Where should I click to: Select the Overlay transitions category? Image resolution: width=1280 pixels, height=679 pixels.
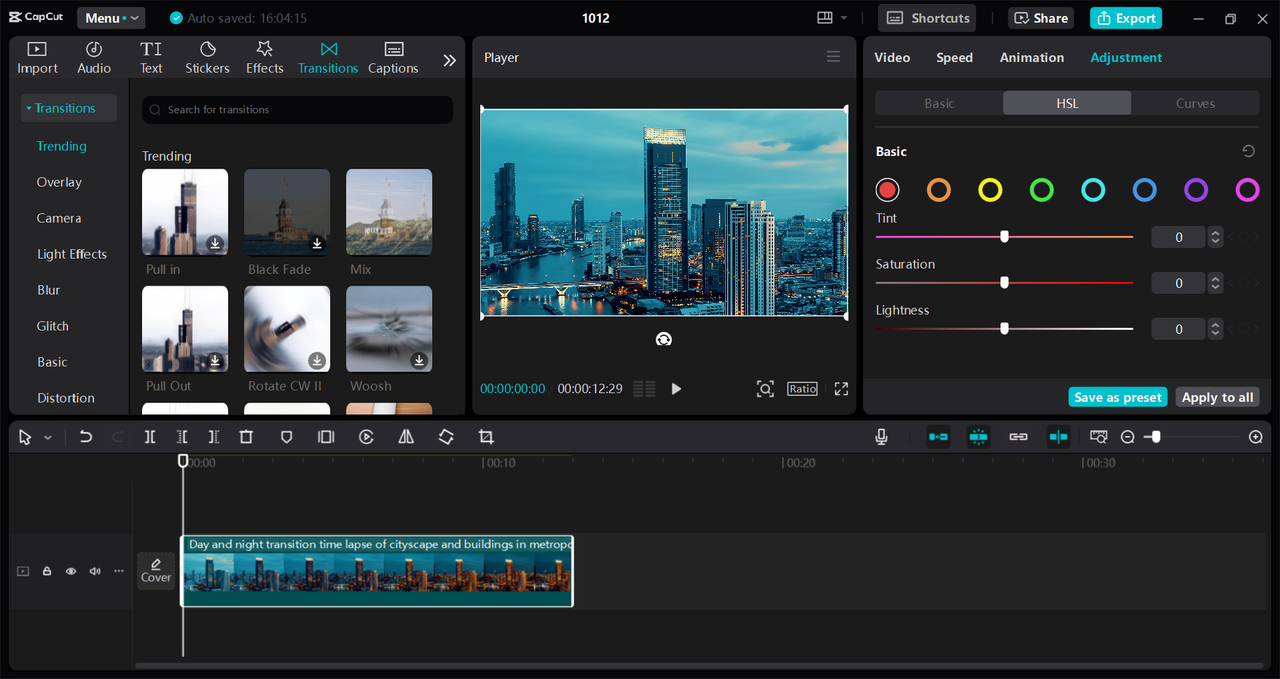[x=59, y=182]
